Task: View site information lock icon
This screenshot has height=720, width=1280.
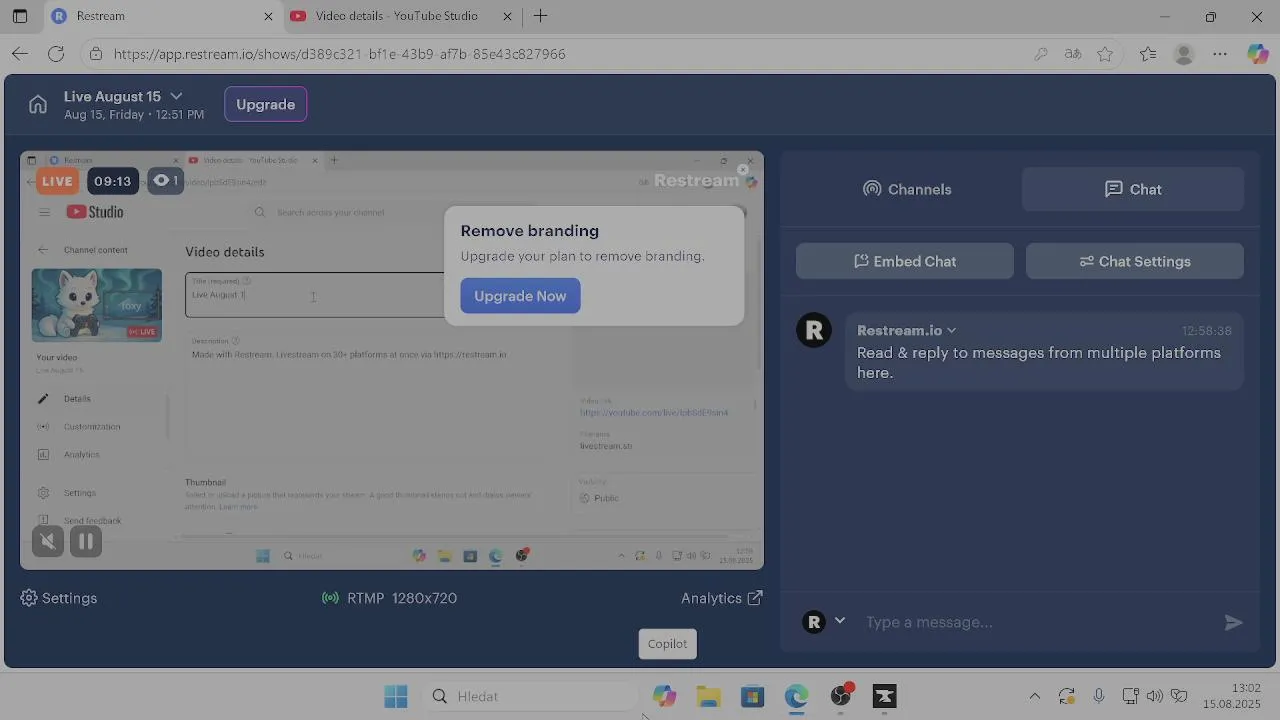Action: pos(95,54)
